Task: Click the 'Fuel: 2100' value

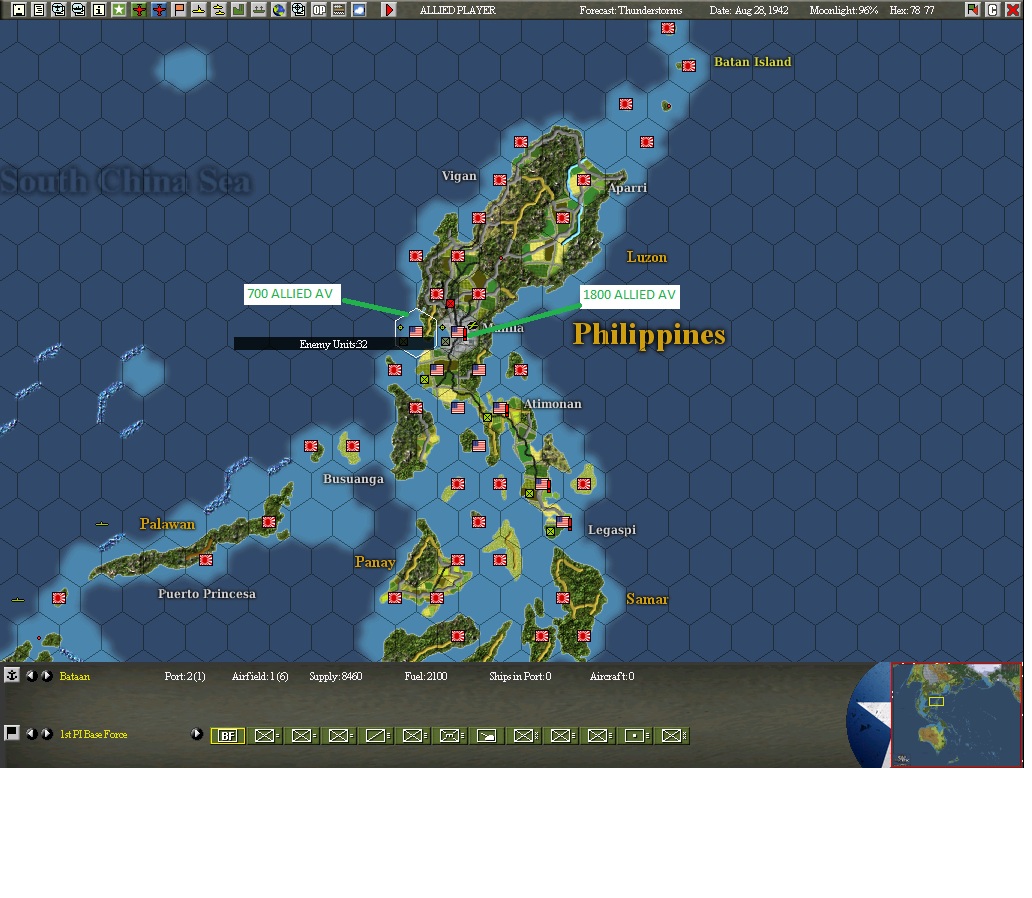Action: pos(426,676)
